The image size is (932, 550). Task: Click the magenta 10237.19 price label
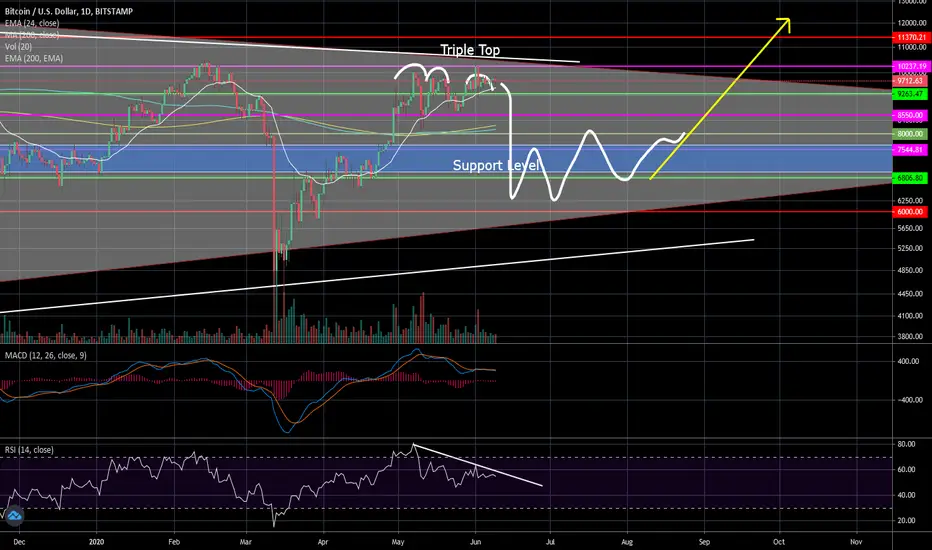pos(910,67)
